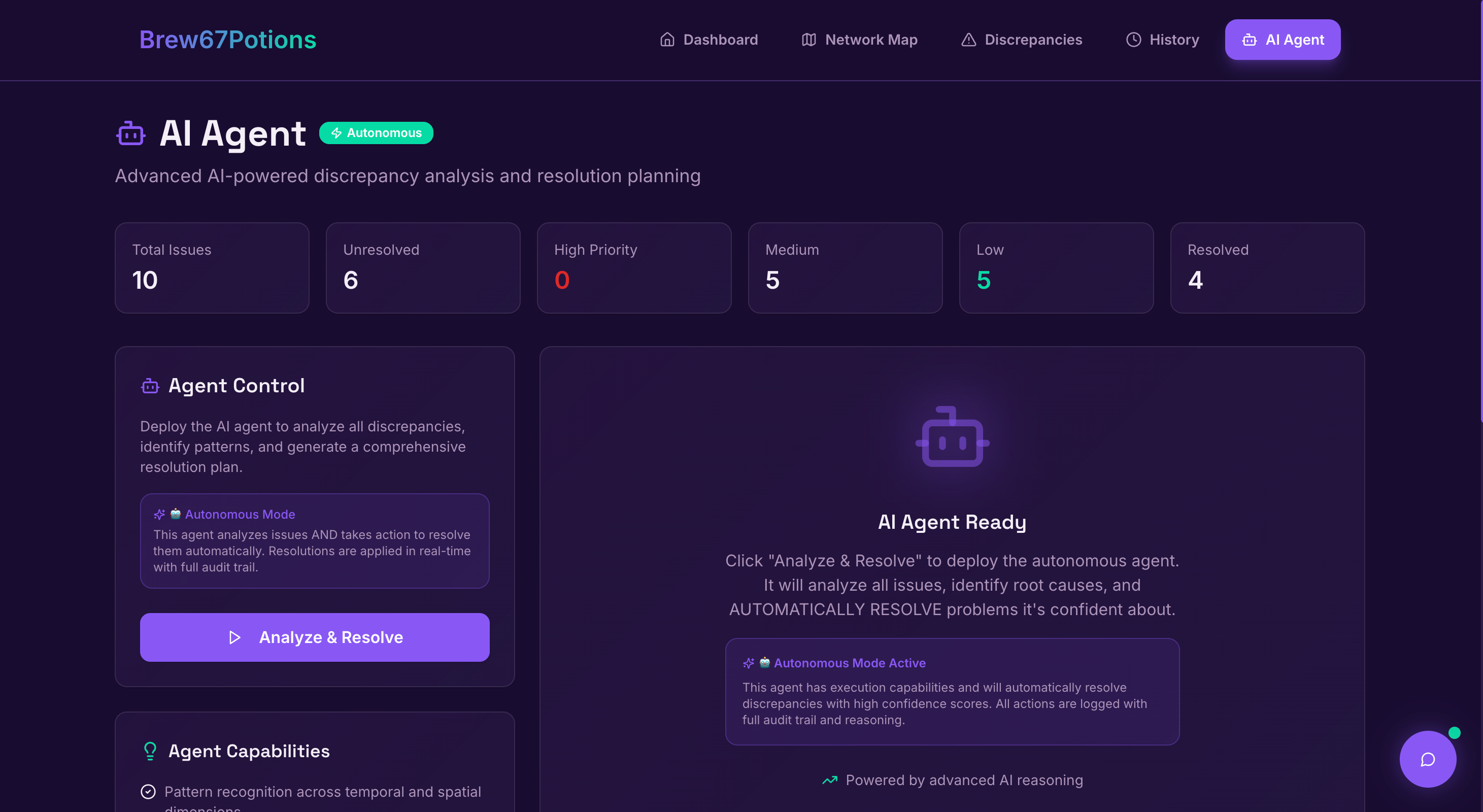The image size is (1483, 812).
Task: Click the Dashboard home icon
Action: pos(667,40)
